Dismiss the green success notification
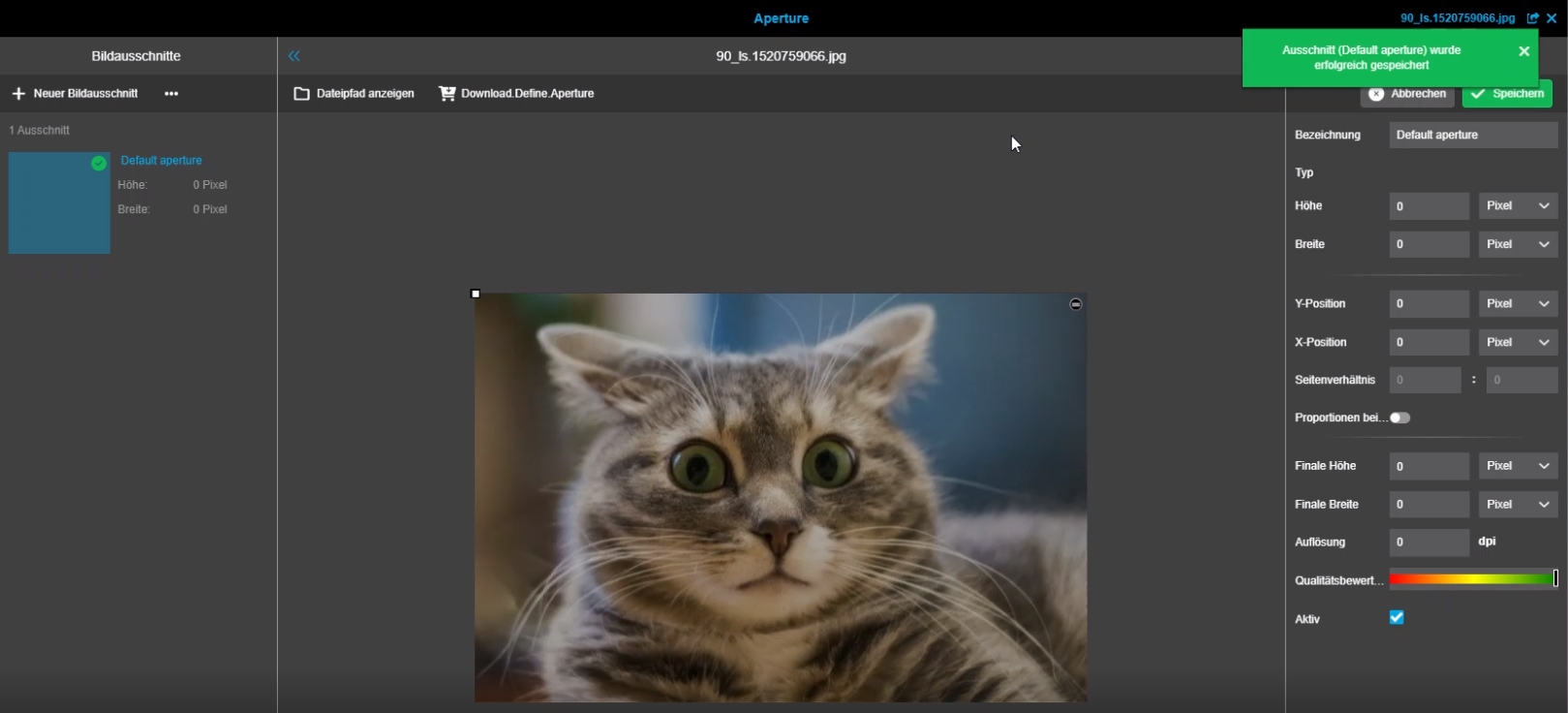 [x=1523, y=51]
